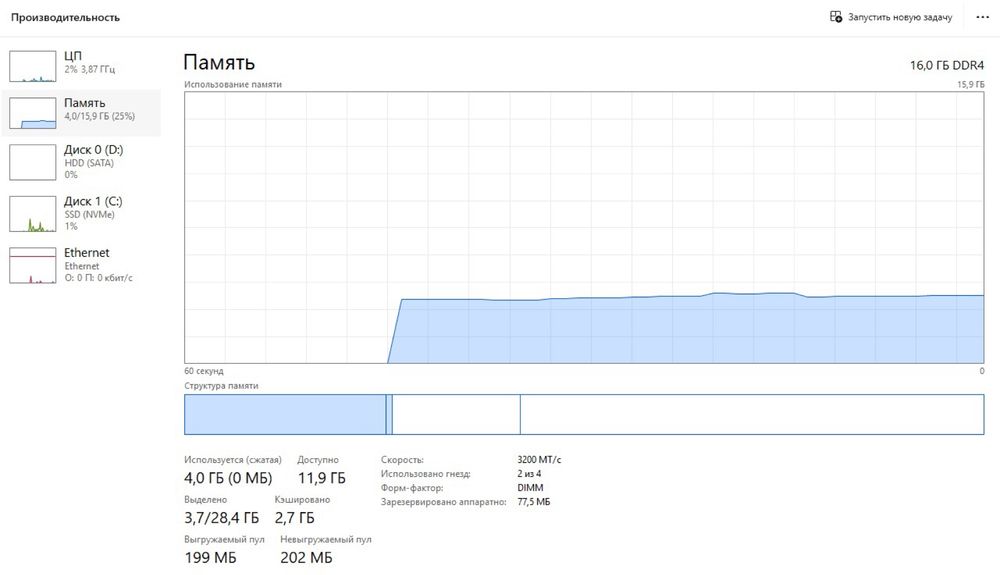The image size is (1000, 575).
Task: Click the in-use segment of memory composition bar
Action: click(x=285, y=414)
